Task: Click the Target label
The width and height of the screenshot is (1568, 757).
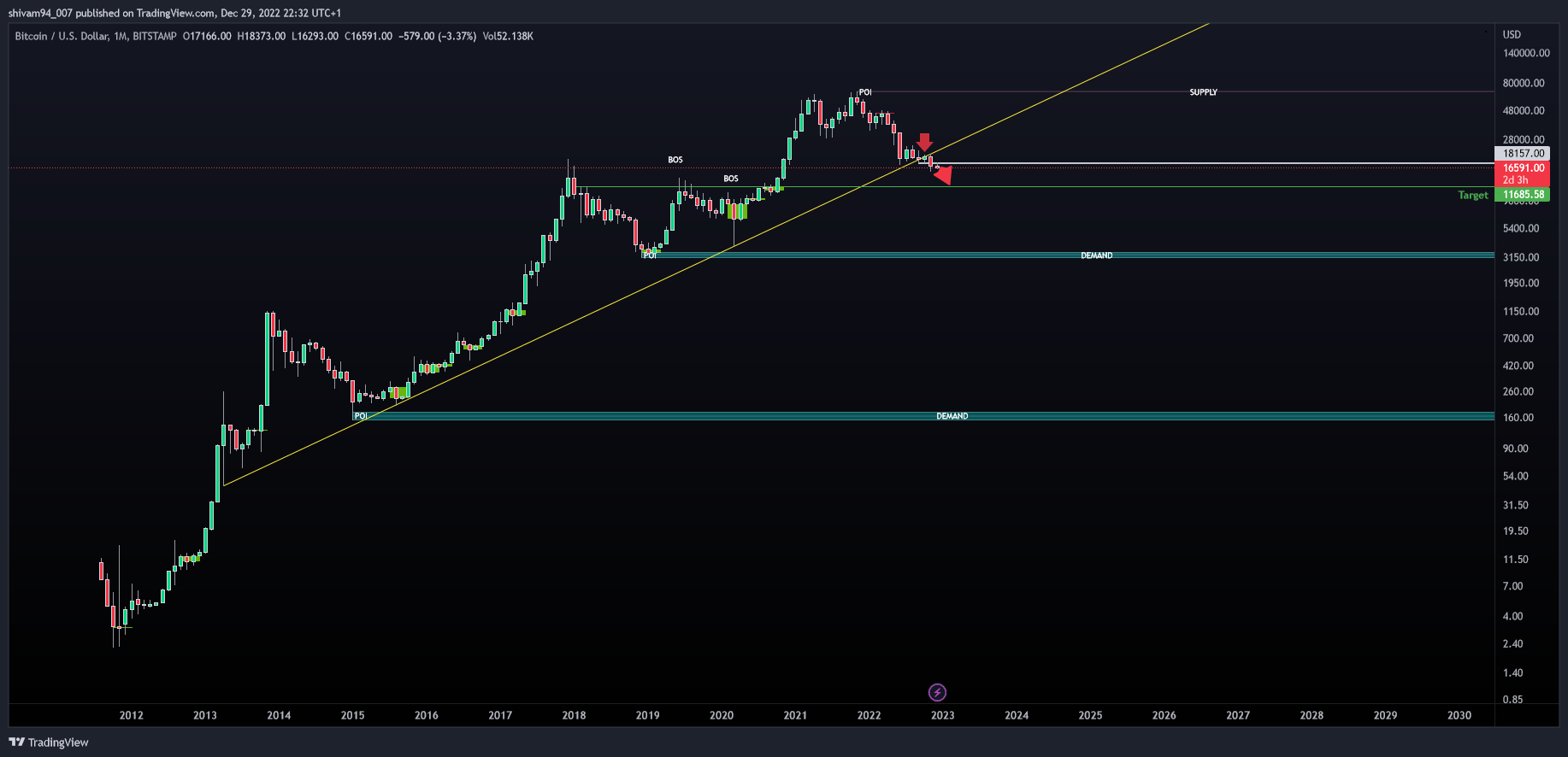Action: (x=1473, y=196)
